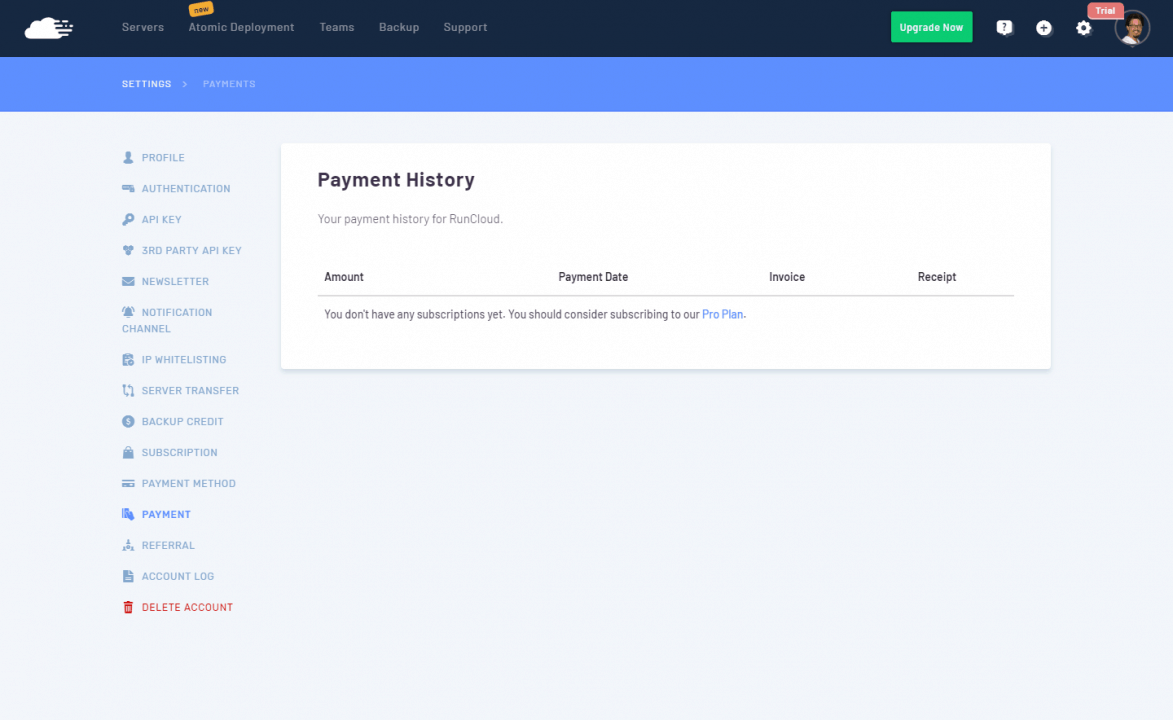
Task: Click the API Key key icon
Action: 128,220
